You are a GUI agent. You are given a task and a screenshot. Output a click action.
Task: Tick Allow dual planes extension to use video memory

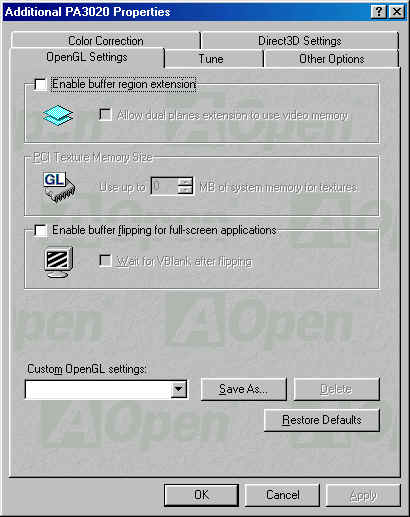coord(106,115)
